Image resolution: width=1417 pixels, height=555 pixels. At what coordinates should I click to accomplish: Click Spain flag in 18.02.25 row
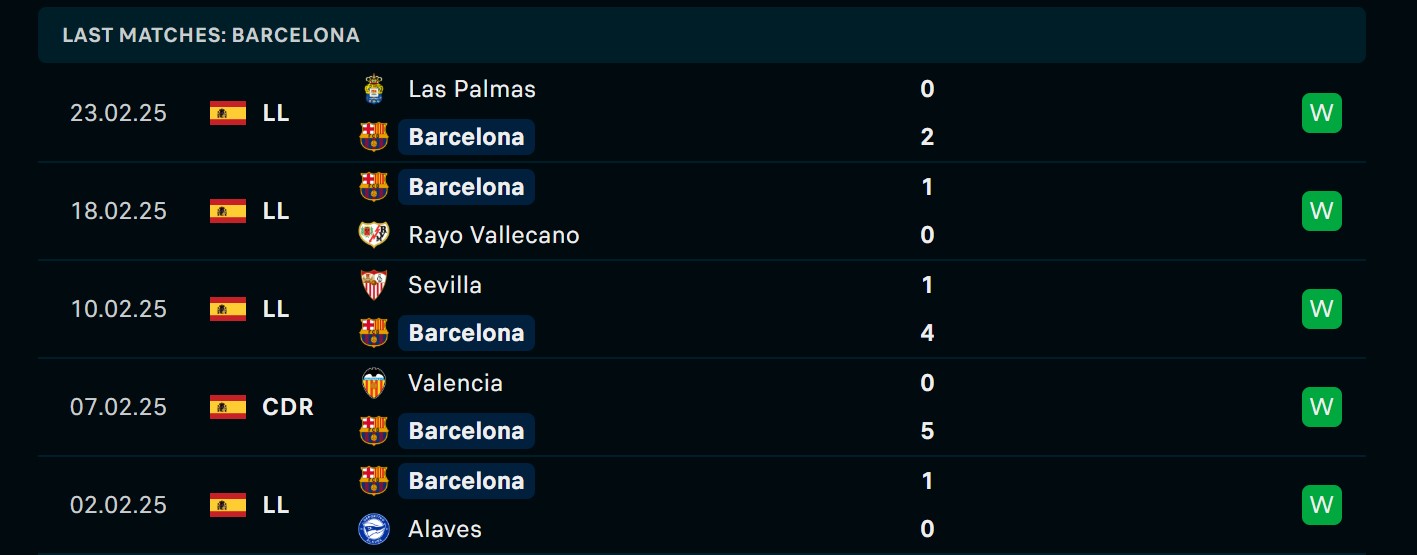point(228,211)
